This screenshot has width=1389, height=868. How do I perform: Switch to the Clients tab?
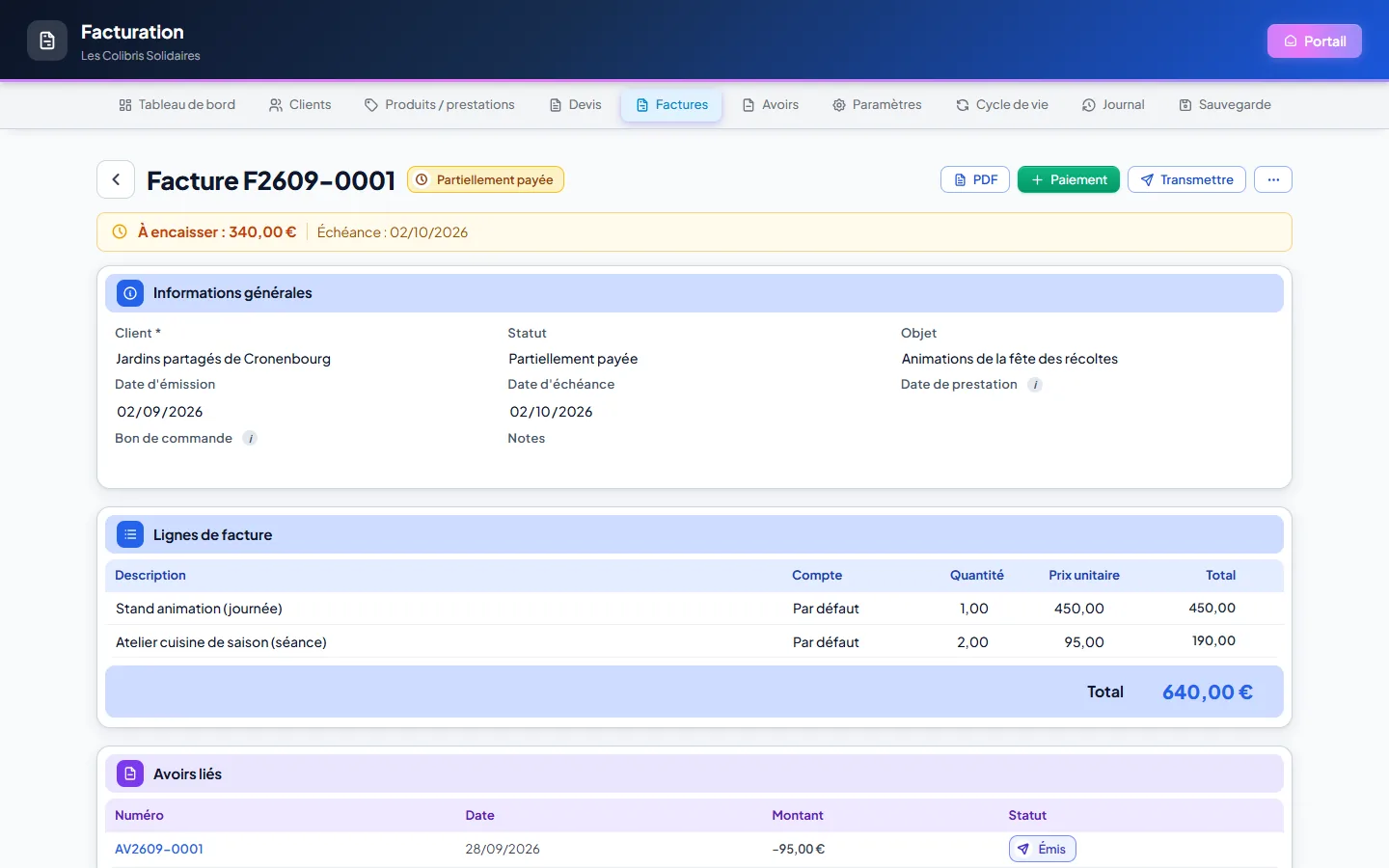coord(300,105)
